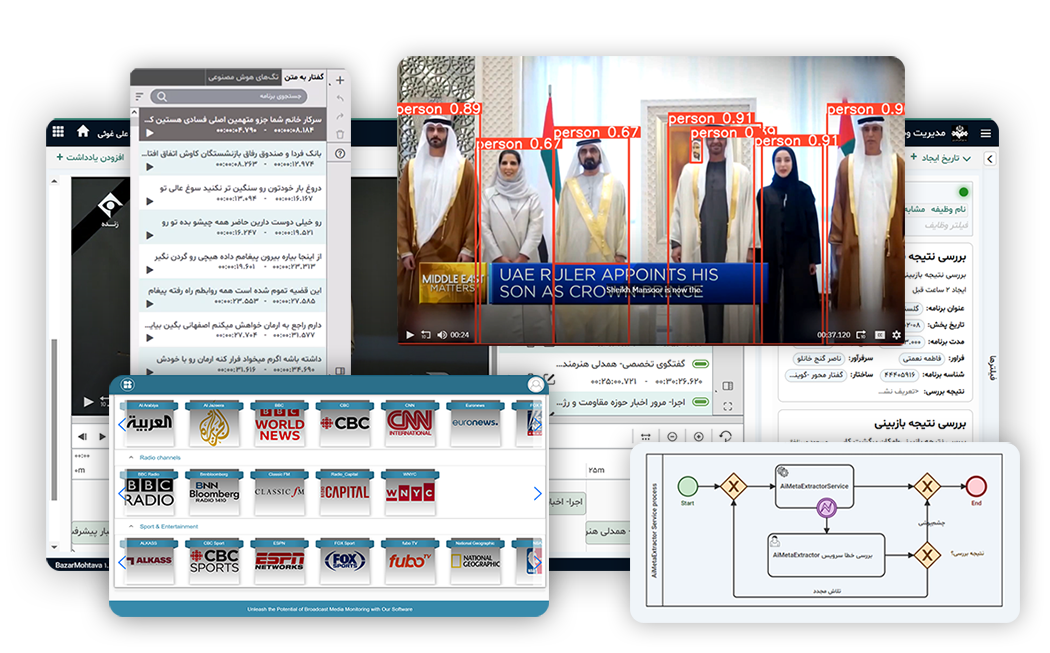
Task: Open vertical فیلترها tab on right edge
Action: (x=992, y=368)
